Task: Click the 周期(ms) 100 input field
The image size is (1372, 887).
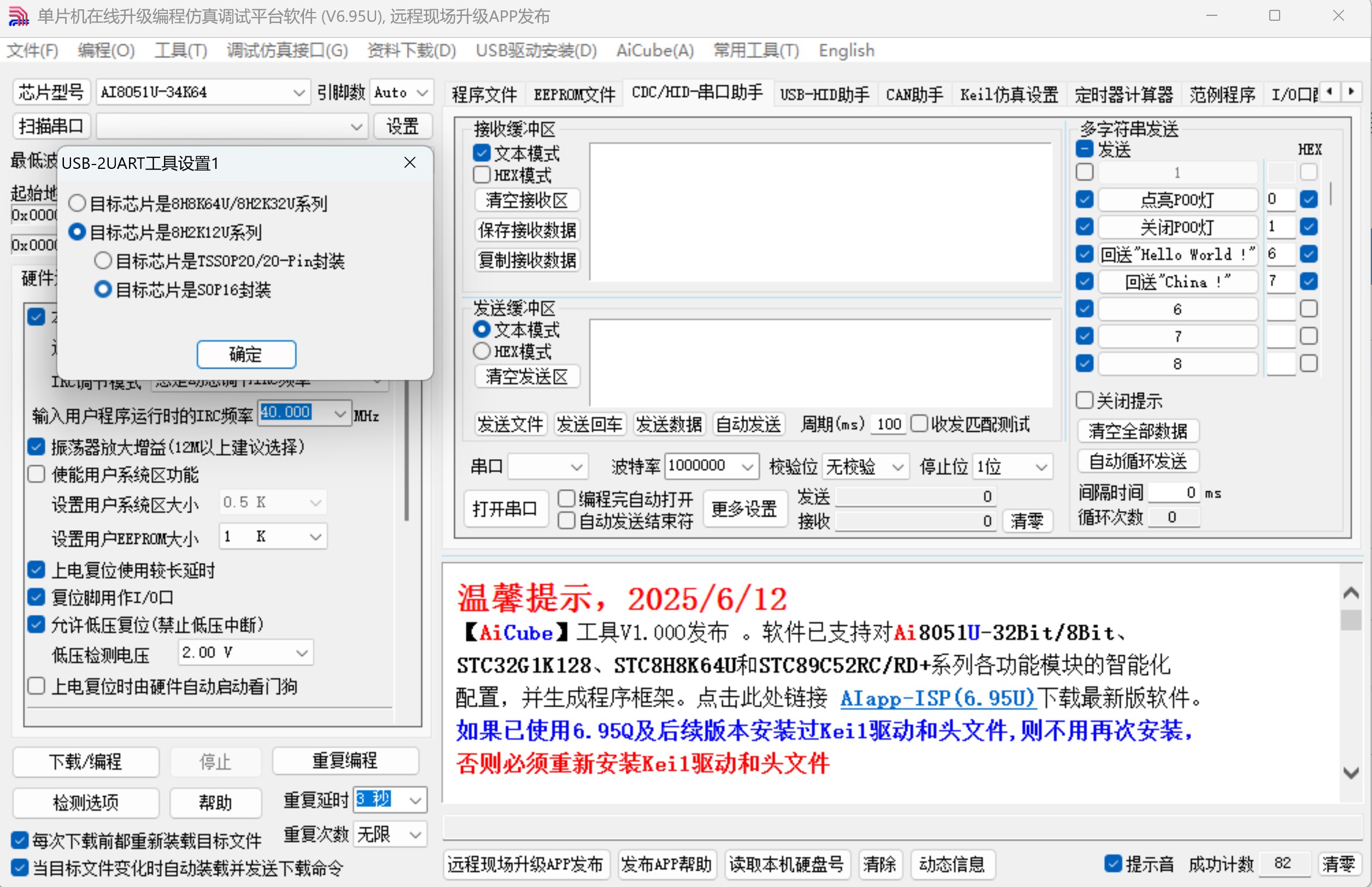Action: point(889,425)
